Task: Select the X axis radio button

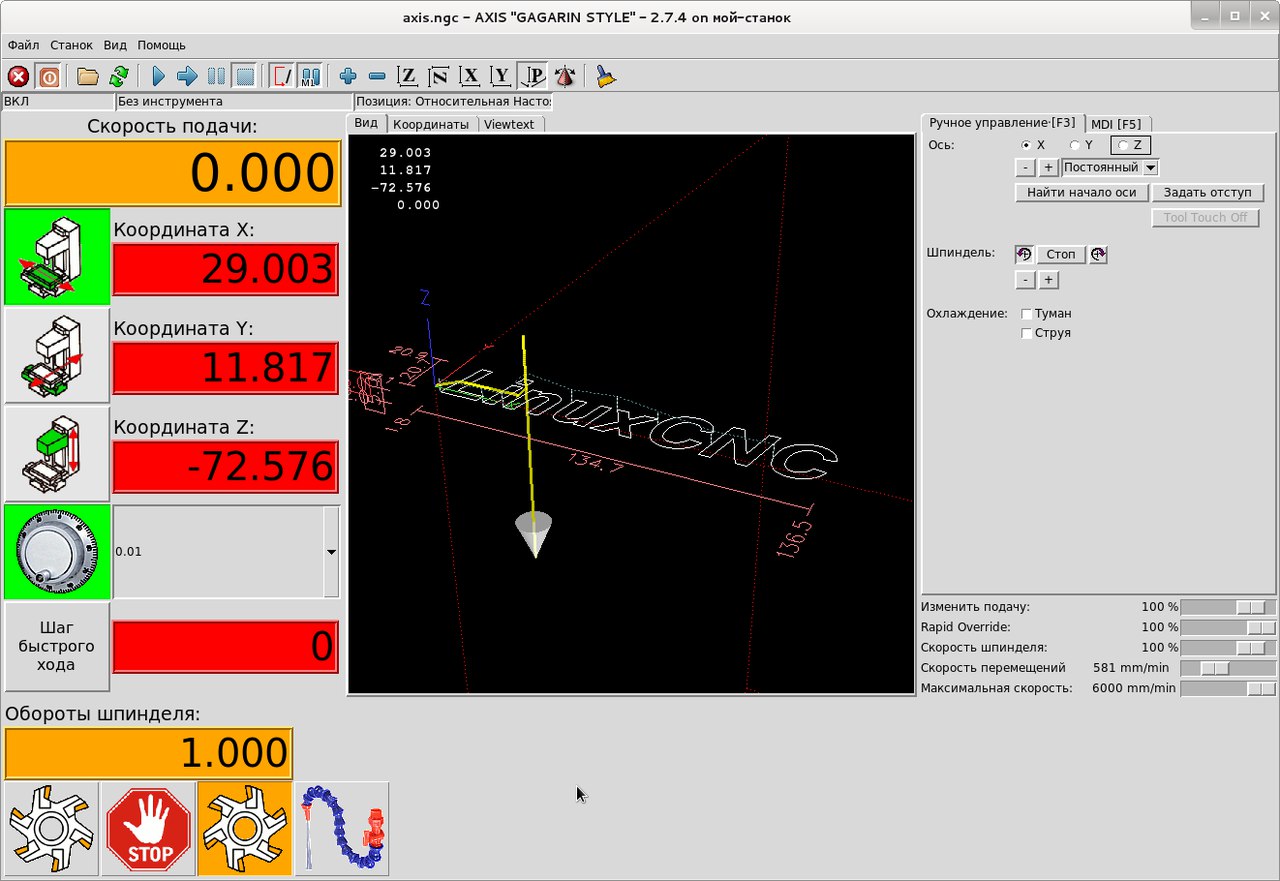Action: coord(1025,145)
